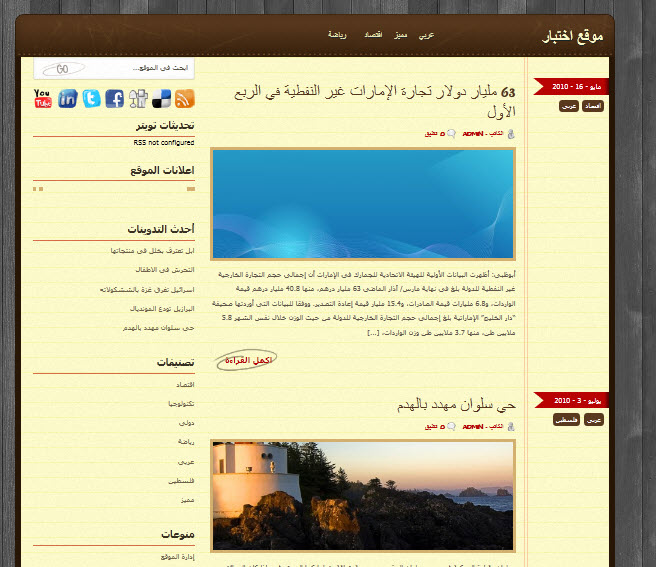Viewport: 656px width, 567px height.
Task: Click عربي tag under 3 يوليو date
Action: (x=594, y=419)
